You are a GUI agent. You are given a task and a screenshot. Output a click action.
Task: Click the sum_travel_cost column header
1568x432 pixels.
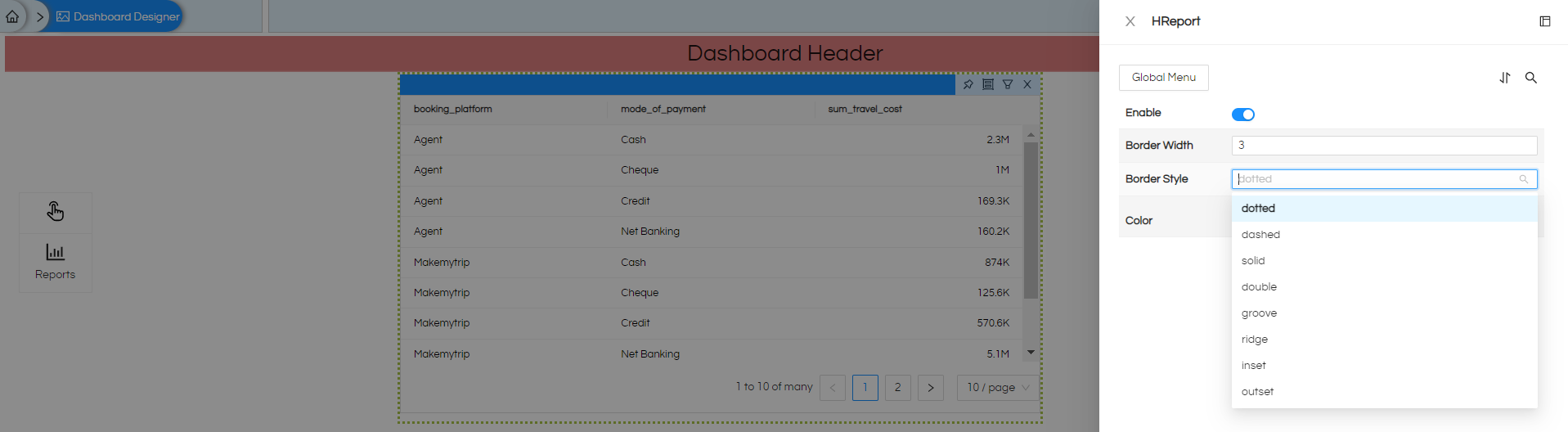pos(865,109)
